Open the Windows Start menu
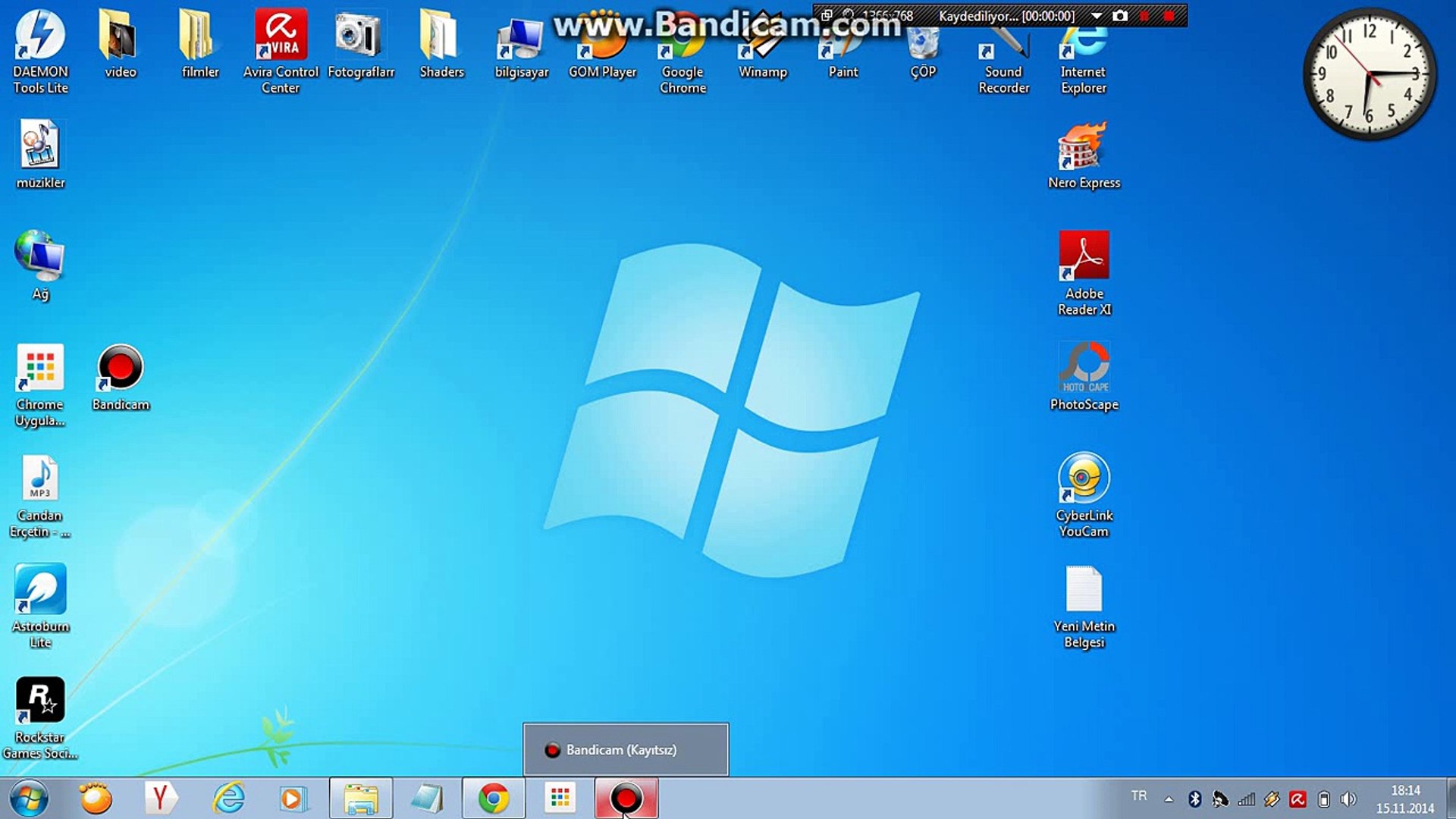Viewport: 1456px width, 819px height. pyautogui.click(x=29, y=799)
